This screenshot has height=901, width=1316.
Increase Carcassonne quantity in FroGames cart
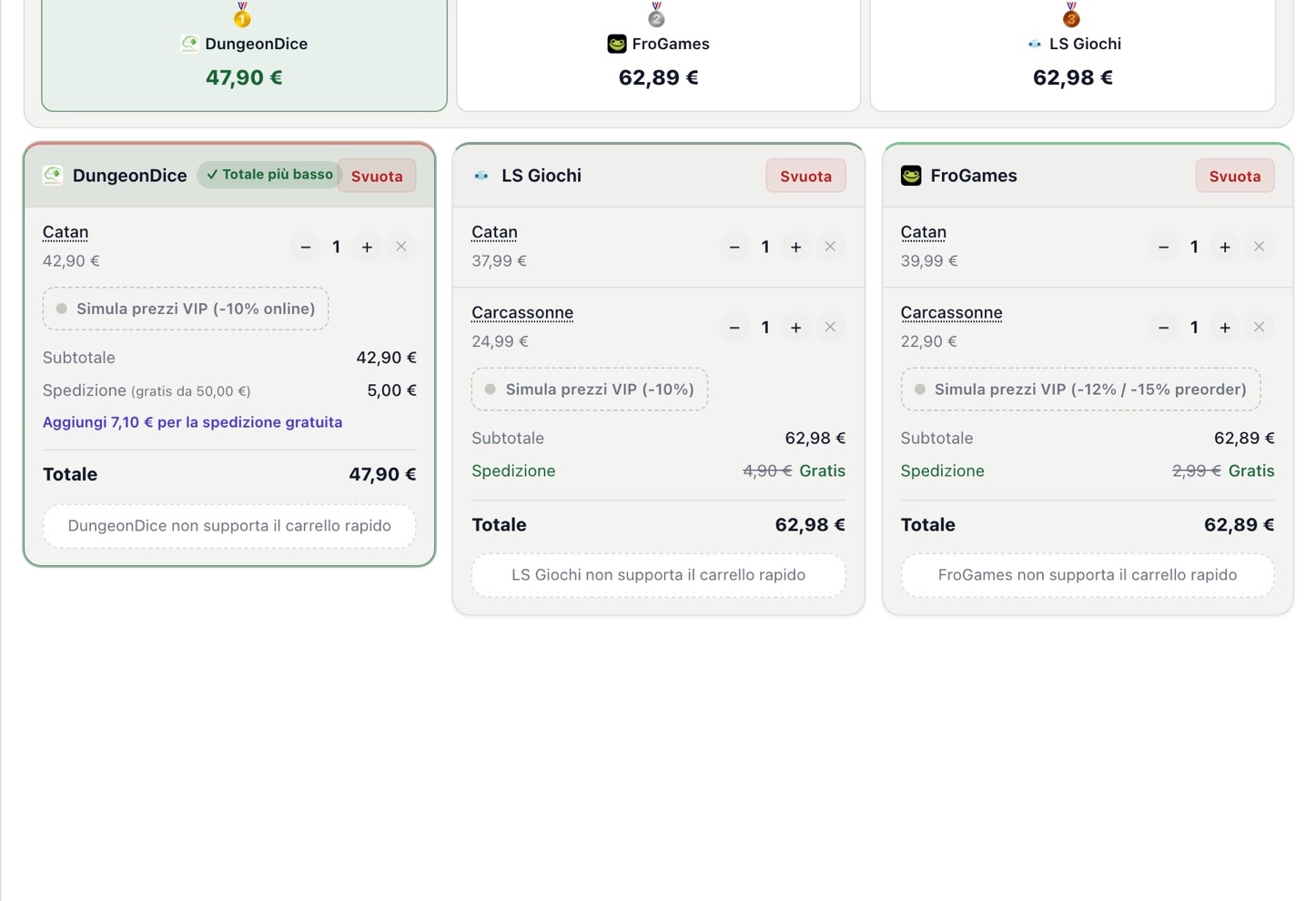point(1225,328)
